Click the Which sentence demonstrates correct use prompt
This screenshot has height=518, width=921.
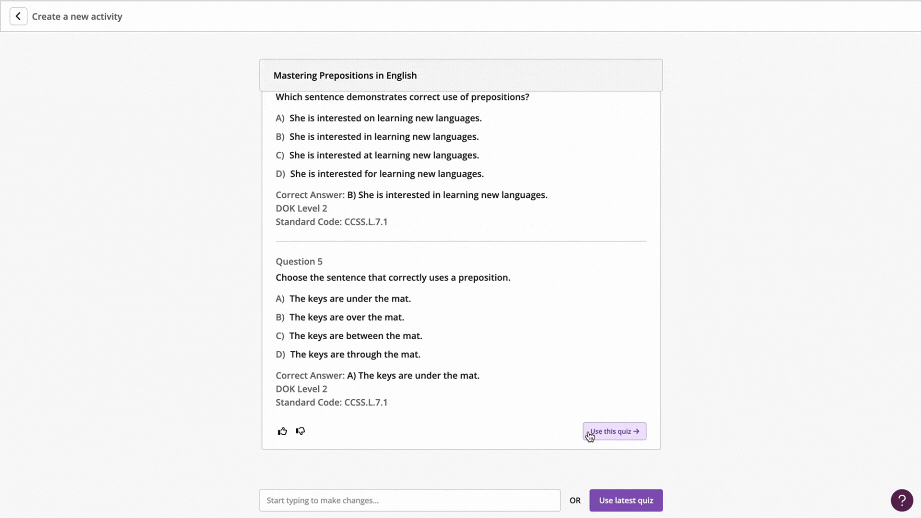(402, 97)
